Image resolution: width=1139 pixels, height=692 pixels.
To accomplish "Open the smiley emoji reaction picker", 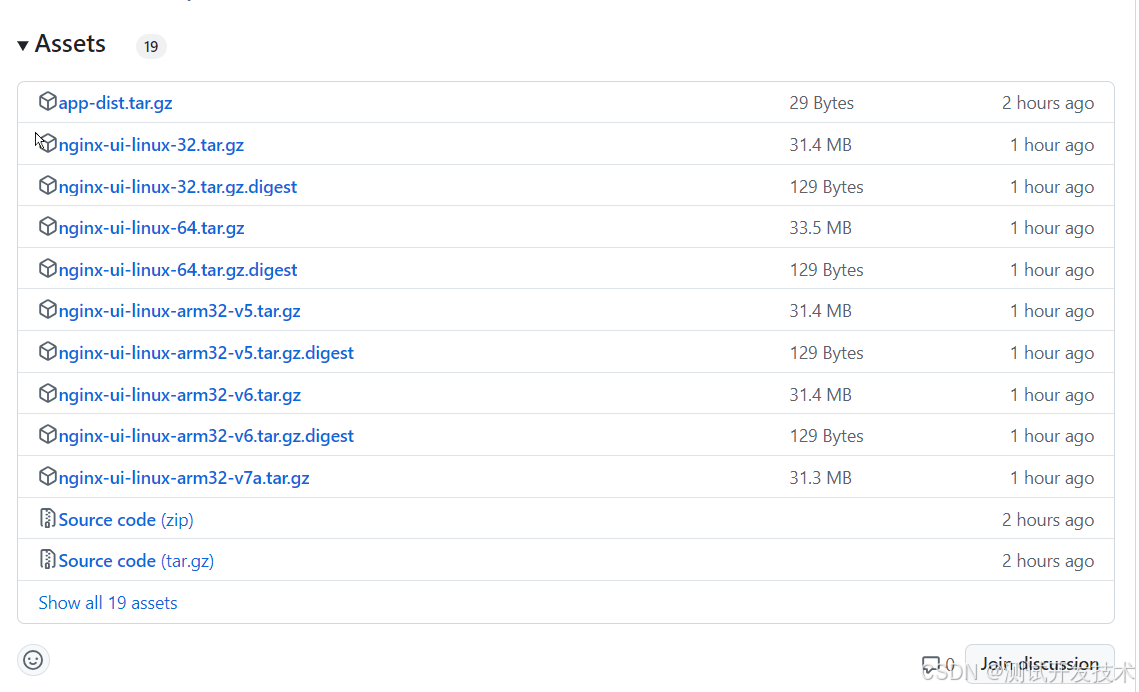I will [x=33, y=660].
